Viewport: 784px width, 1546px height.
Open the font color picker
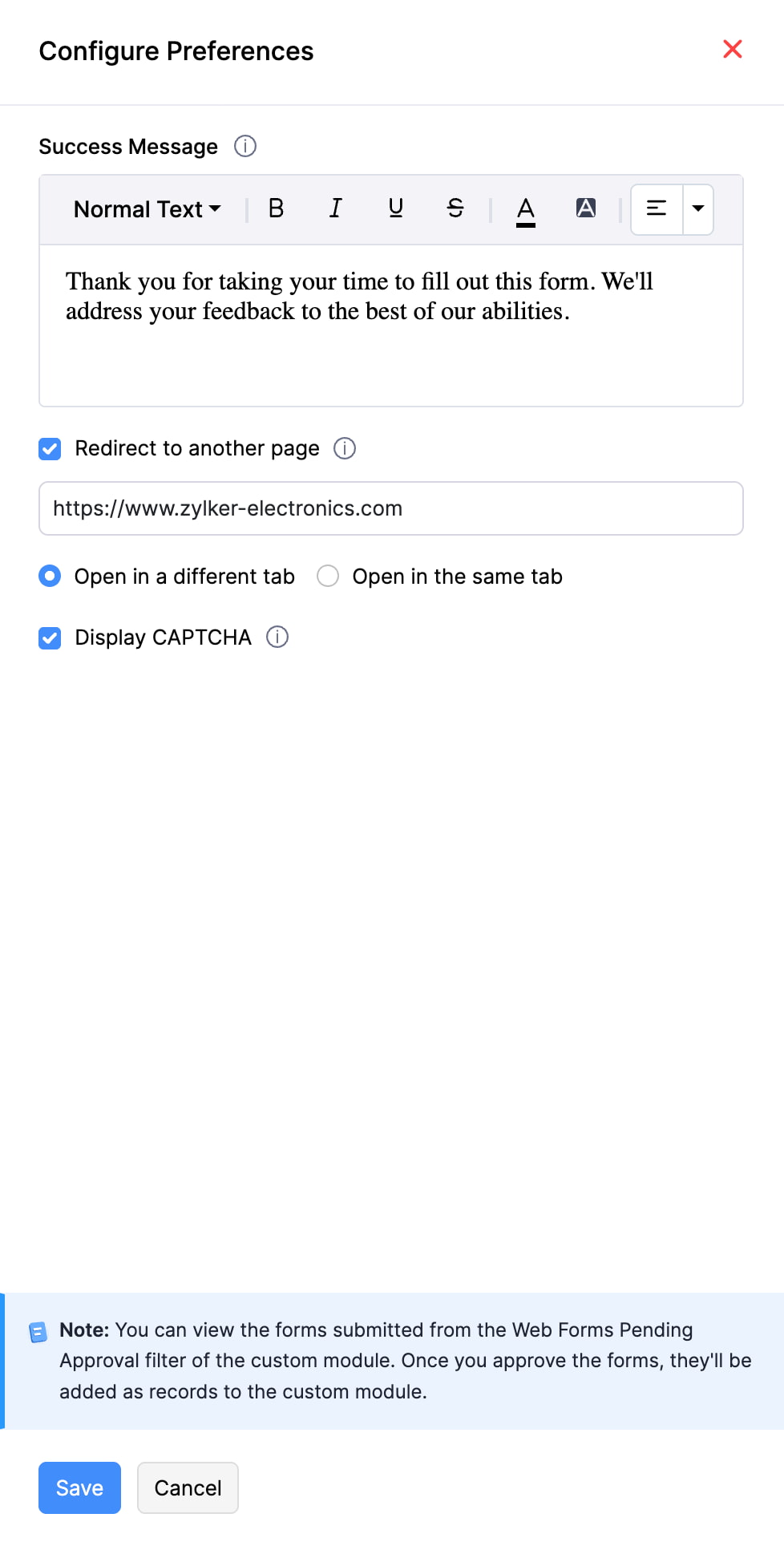tap(525, 208)
